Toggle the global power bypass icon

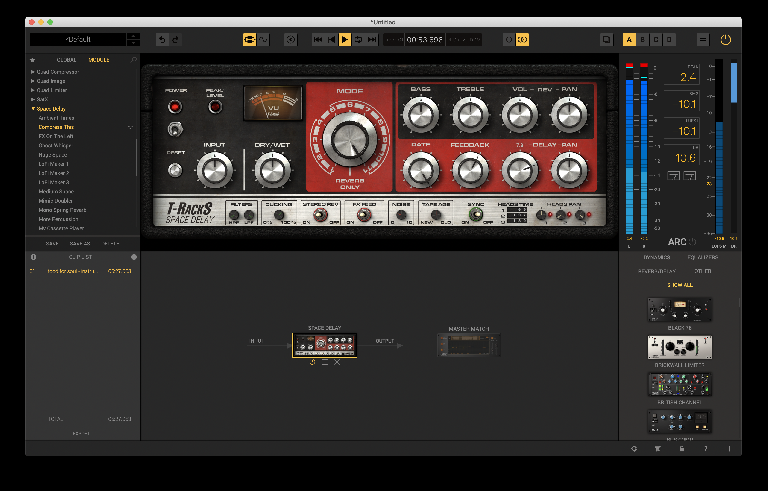(x=726, y=40)
